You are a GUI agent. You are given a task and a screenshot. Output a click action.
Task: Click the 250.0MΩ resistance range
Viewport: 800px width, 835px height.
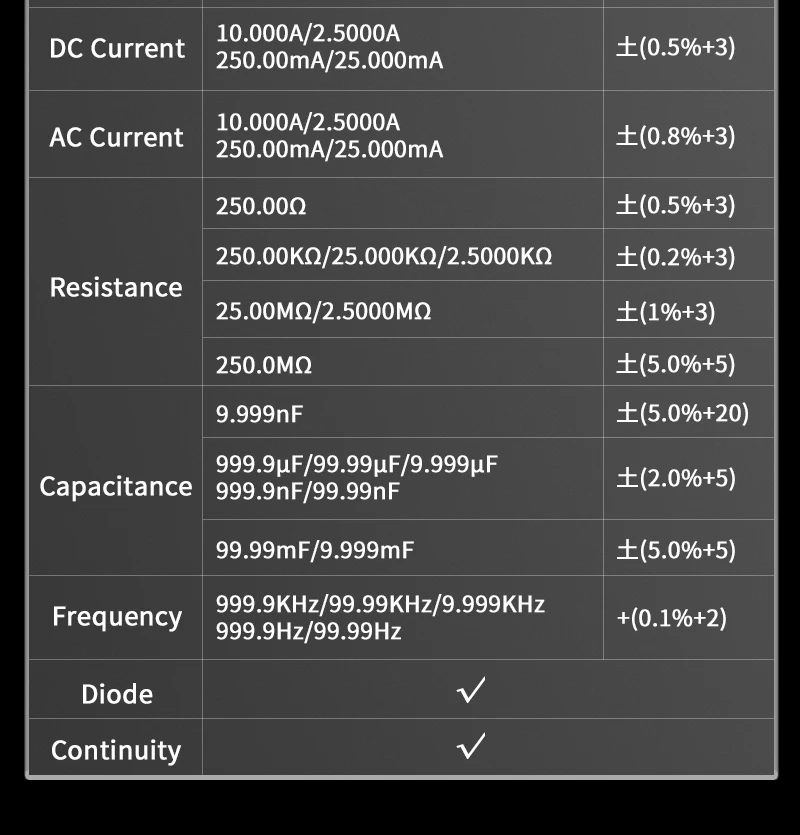click(264, 365)
